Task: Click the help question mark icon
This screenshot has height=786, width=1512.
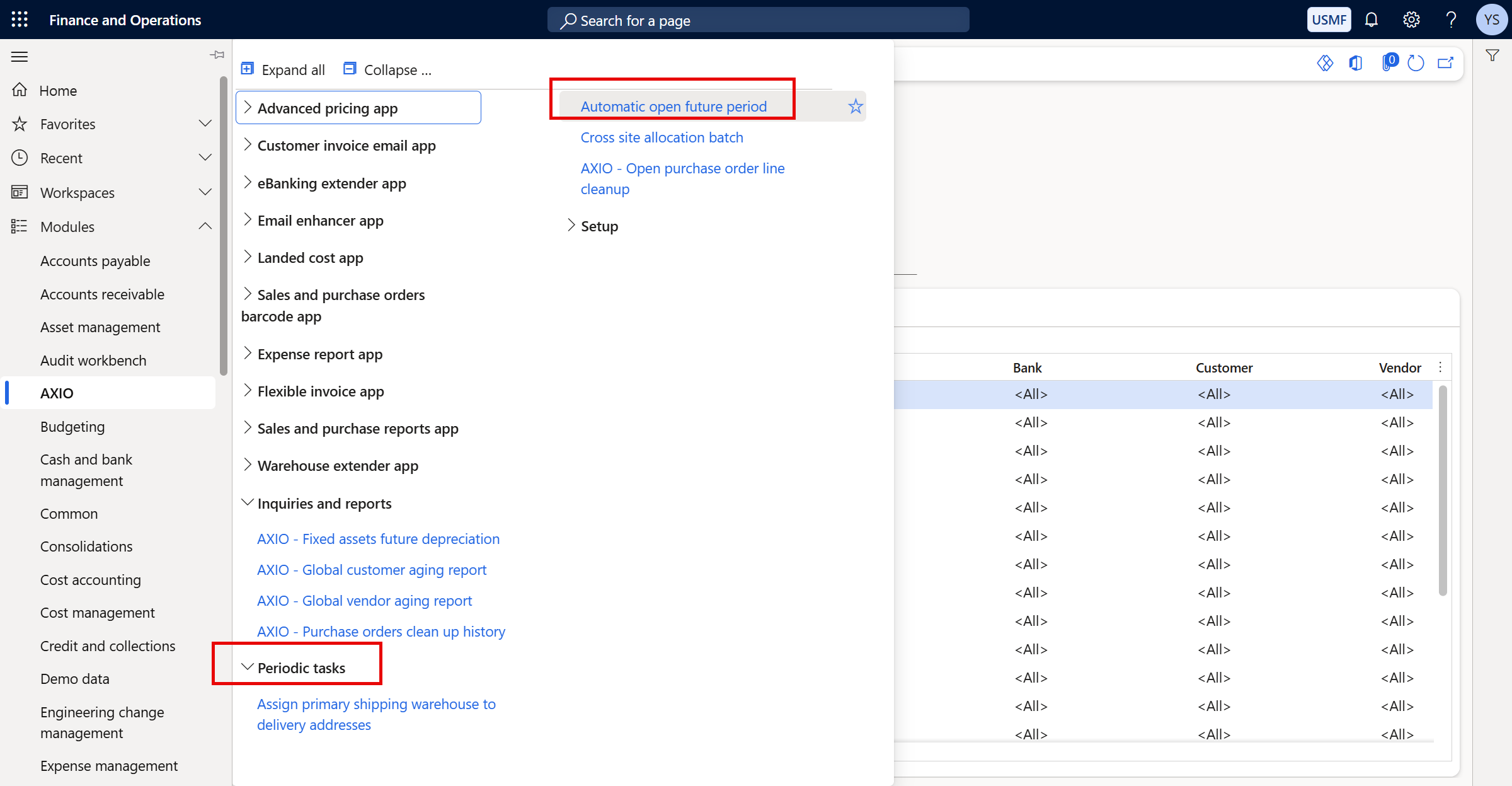Action: coord(1452,20)
